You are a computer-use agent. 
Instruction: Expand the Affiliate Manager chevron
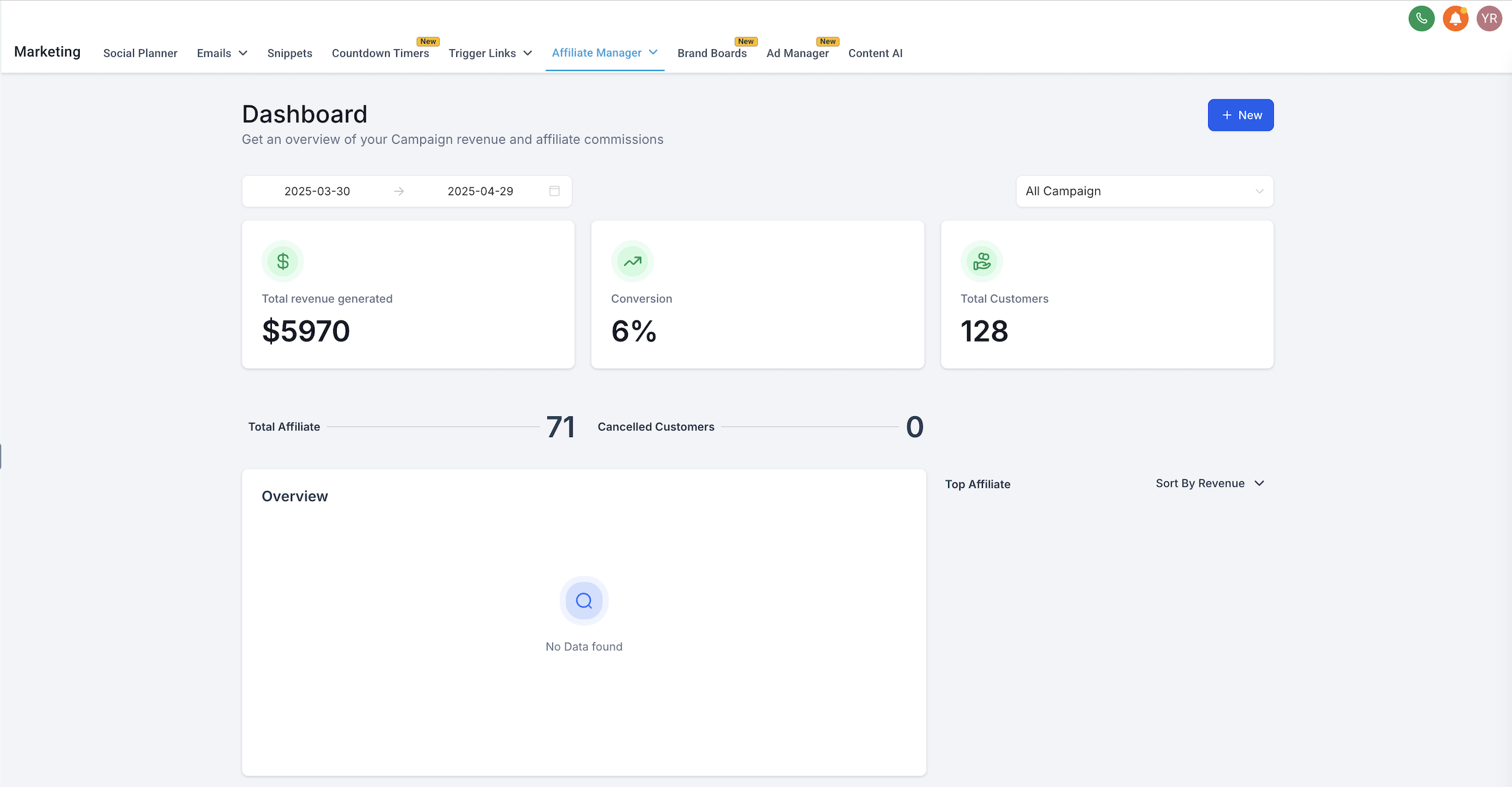[x=653, y=52]
